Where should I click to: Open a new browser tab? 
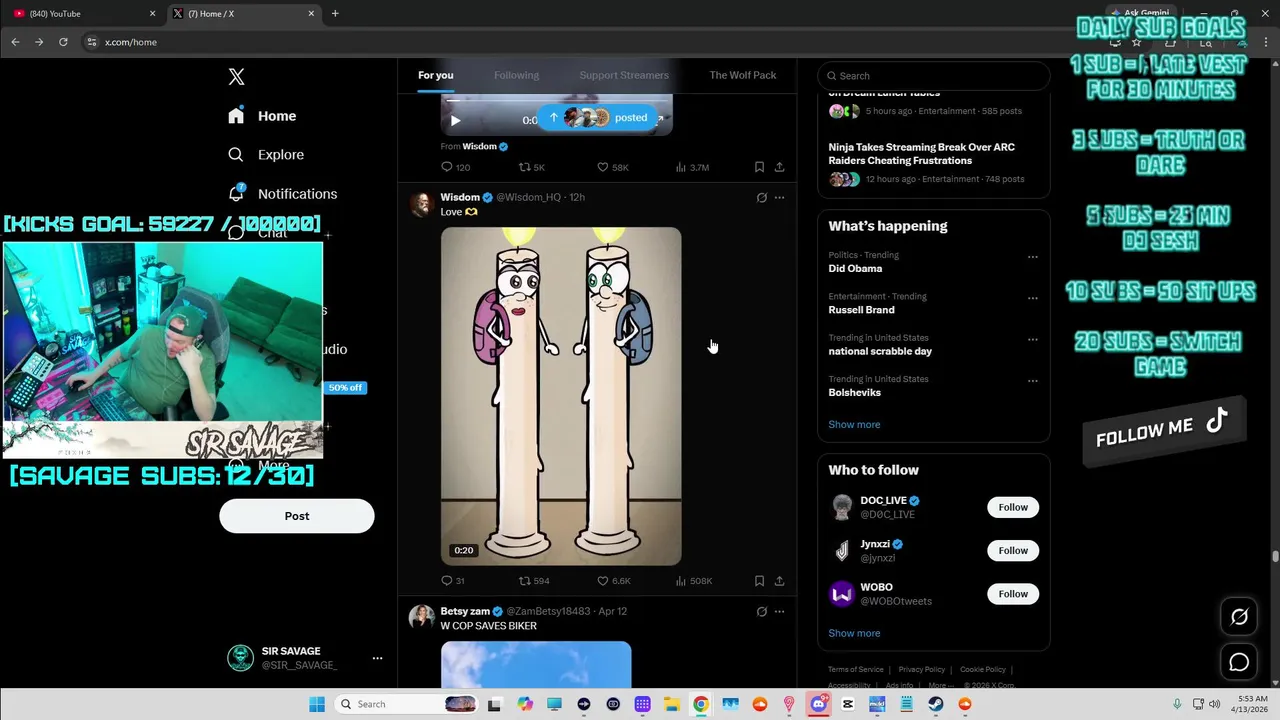(x=335, y=14)
